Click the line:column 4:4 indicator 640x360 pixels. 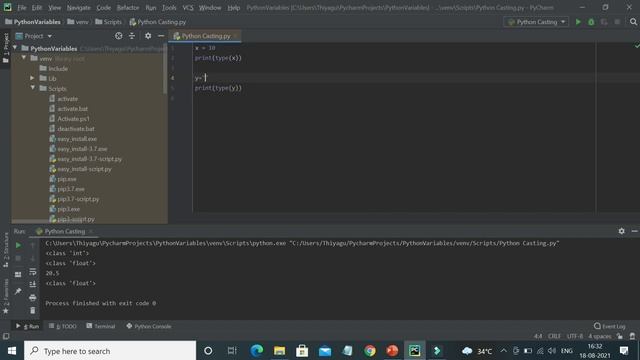(x=538, y=336)
